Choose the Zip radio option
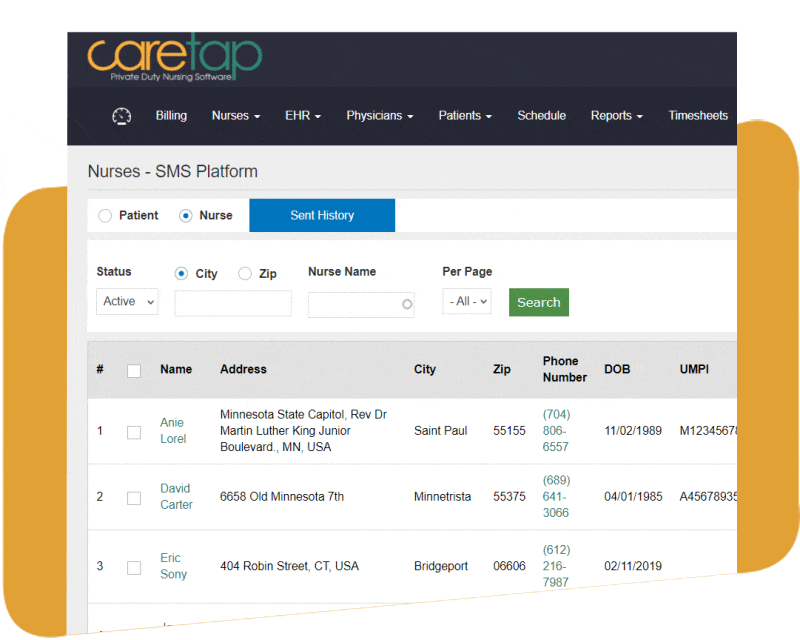The width and height of the screenshot is (800, 640). 245,273
